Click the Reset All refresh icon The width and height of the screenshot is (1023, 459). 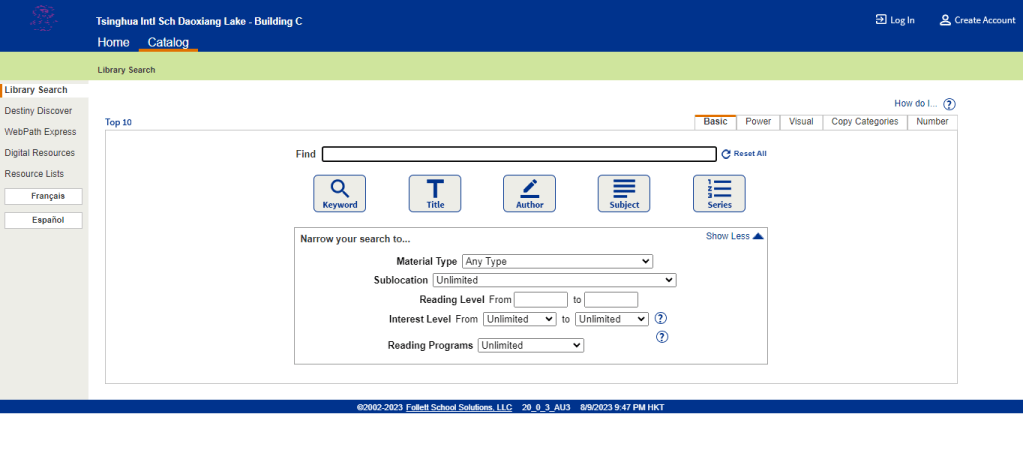pyautogui.click(x=727, y=154)
